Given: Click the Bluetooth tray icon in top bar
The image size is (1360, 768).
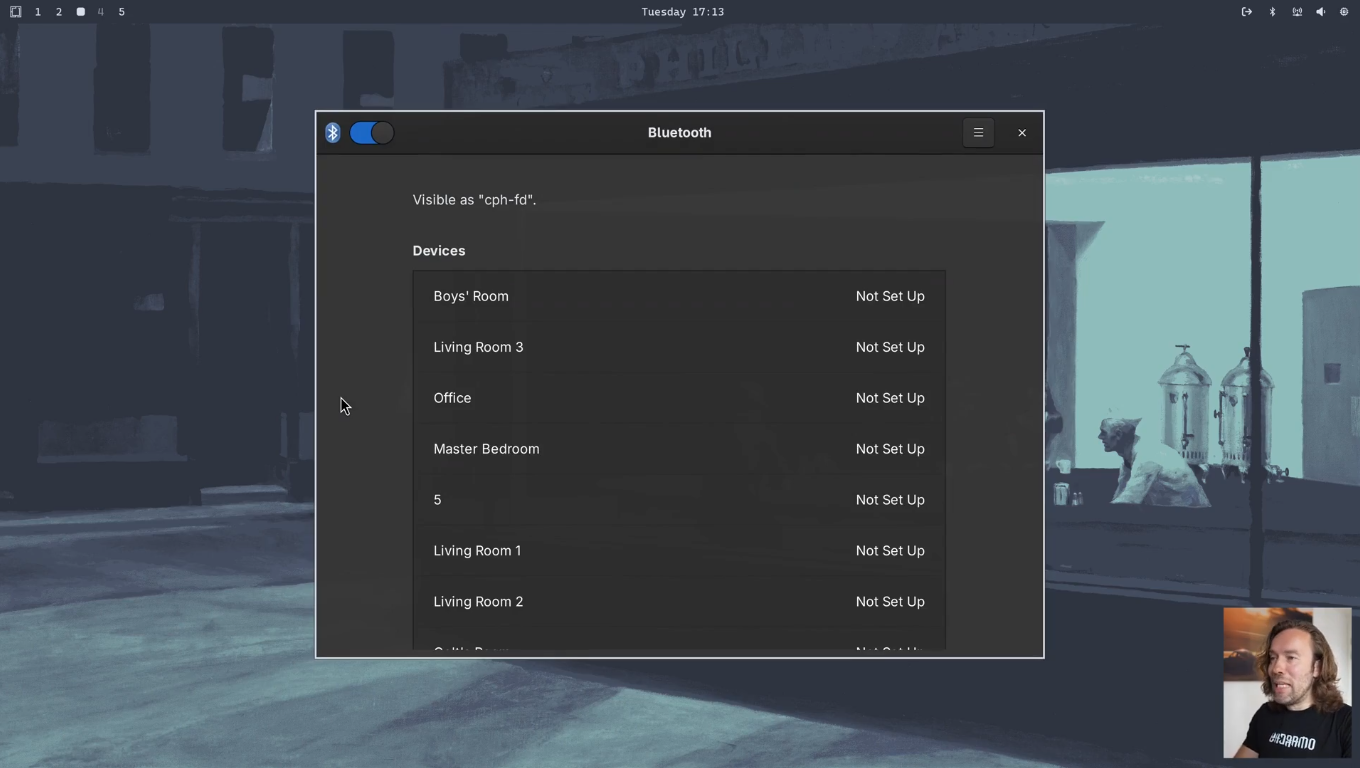Looking at the screenshot, I should coord(1272,12).
